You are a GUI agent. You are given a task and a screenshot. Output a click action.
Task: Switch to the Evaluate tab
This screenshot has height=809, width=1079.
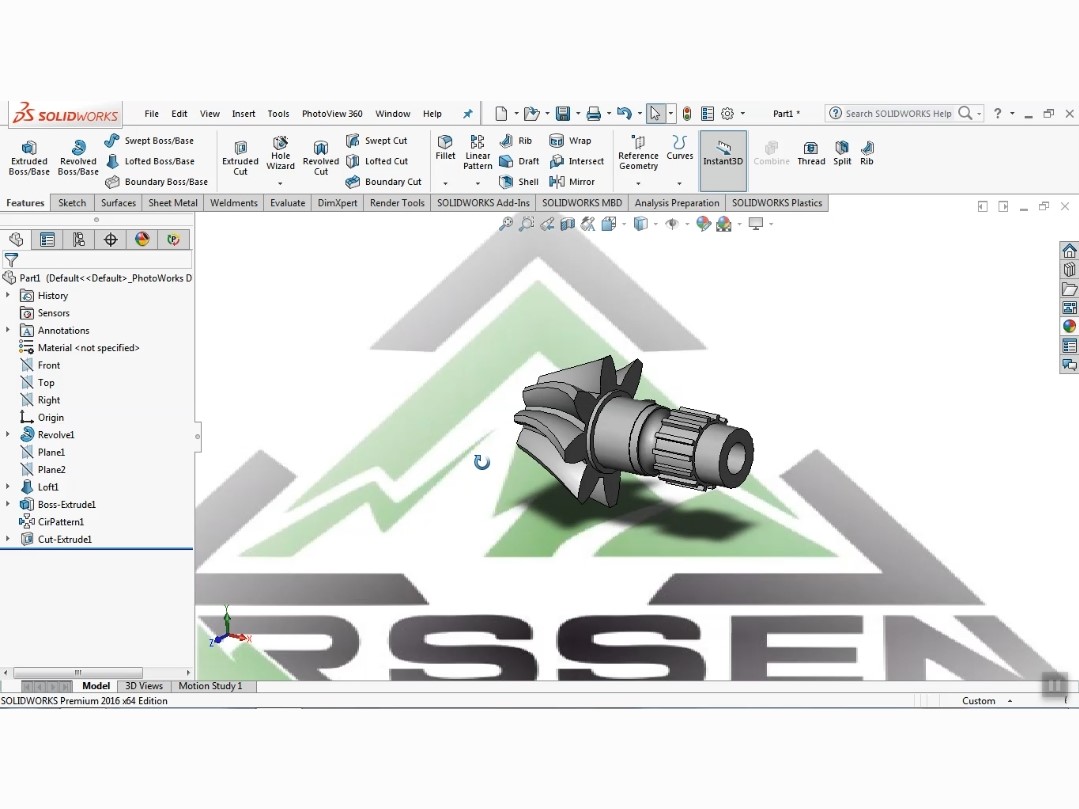point(287,203)
